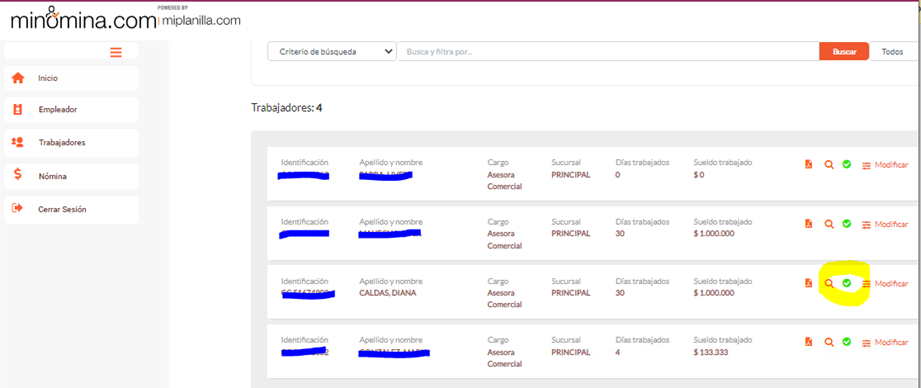Image resolution: width=921 pixels, height=388 pixels.
Task: Download PDF in the second worker row
Action: pyautogui.click(x=808, y=224)
